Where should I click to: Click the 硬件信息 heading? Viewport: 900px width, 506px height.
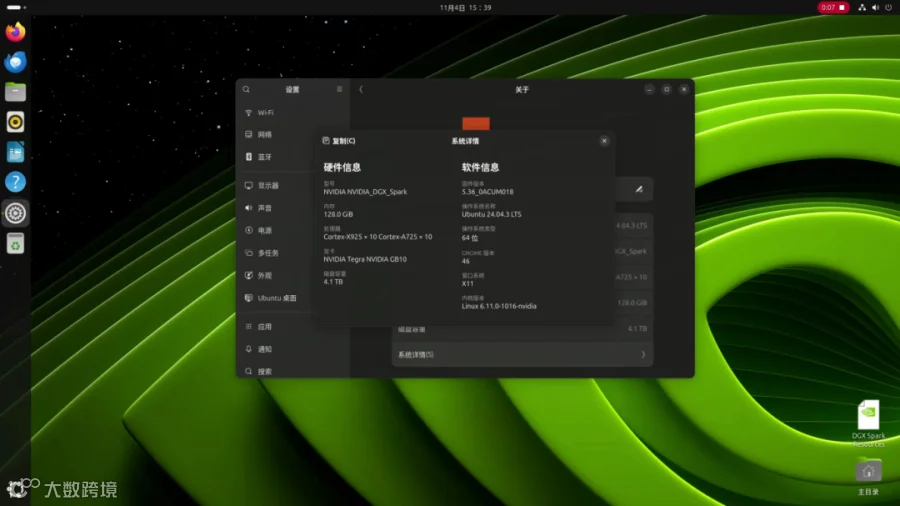[342, 168]
